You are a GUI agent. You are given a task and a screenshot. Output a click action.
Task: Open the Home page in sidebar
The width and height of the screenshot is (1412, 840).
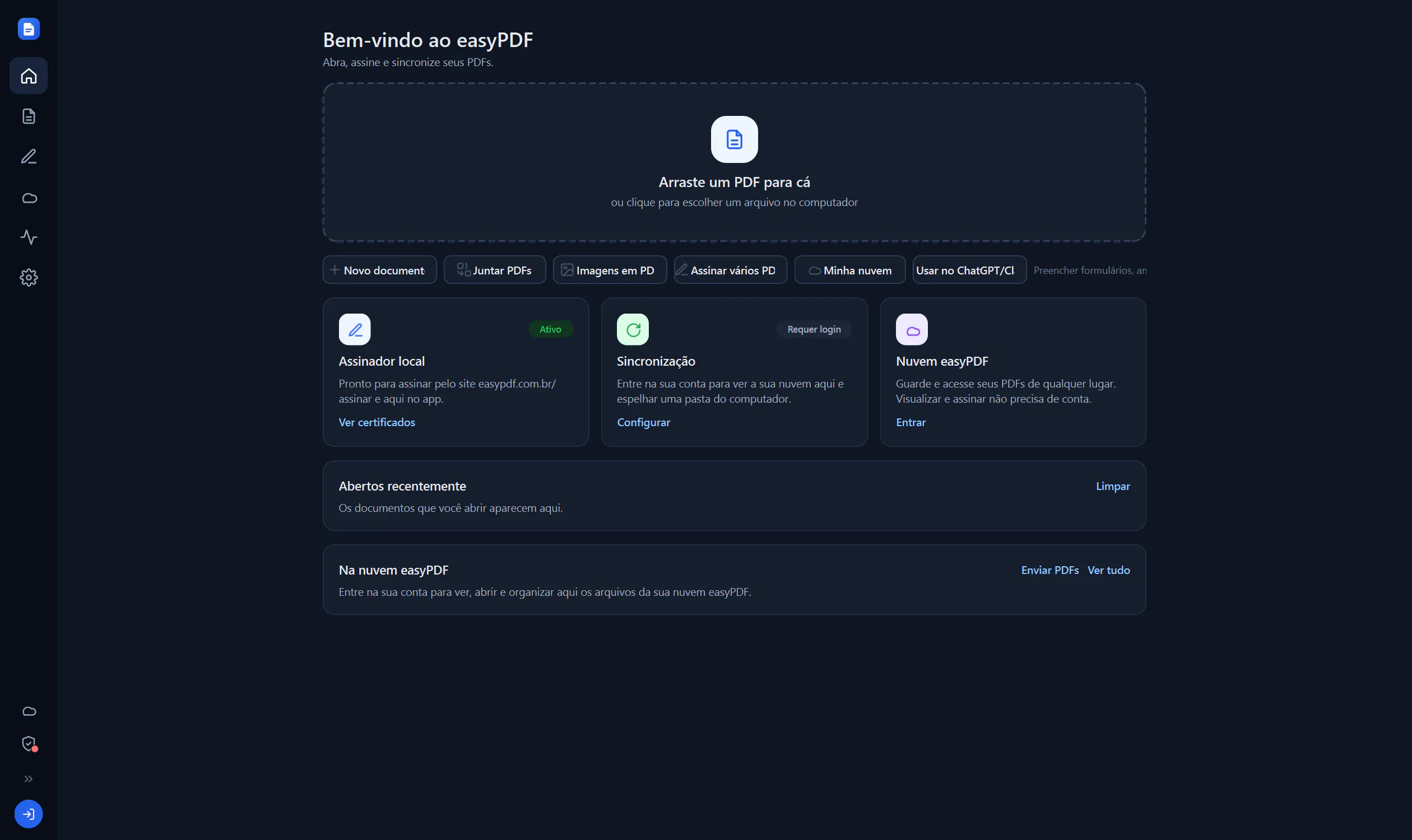point(29,75)
